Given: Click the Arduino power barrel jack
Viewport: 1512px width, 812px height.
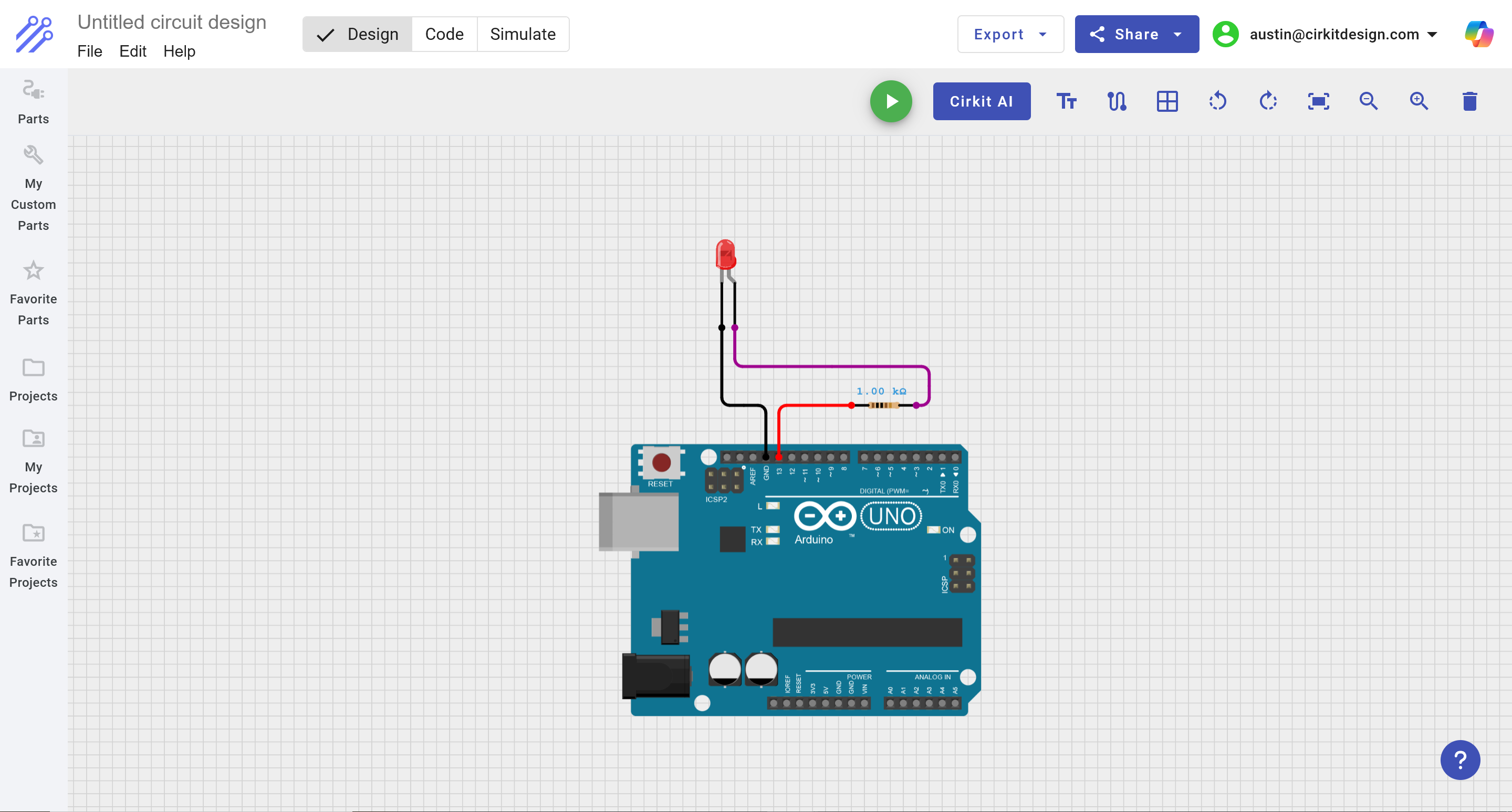Looking at the screenshot, I should pos(656,676).
